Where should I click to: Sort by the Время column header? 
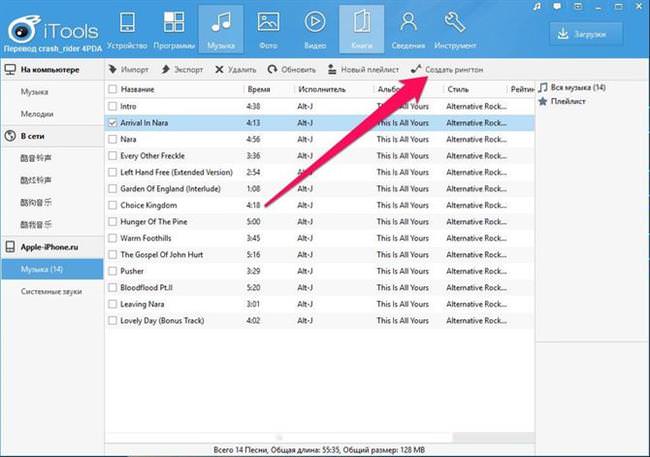pyautogui.click(x=259, y=89)
